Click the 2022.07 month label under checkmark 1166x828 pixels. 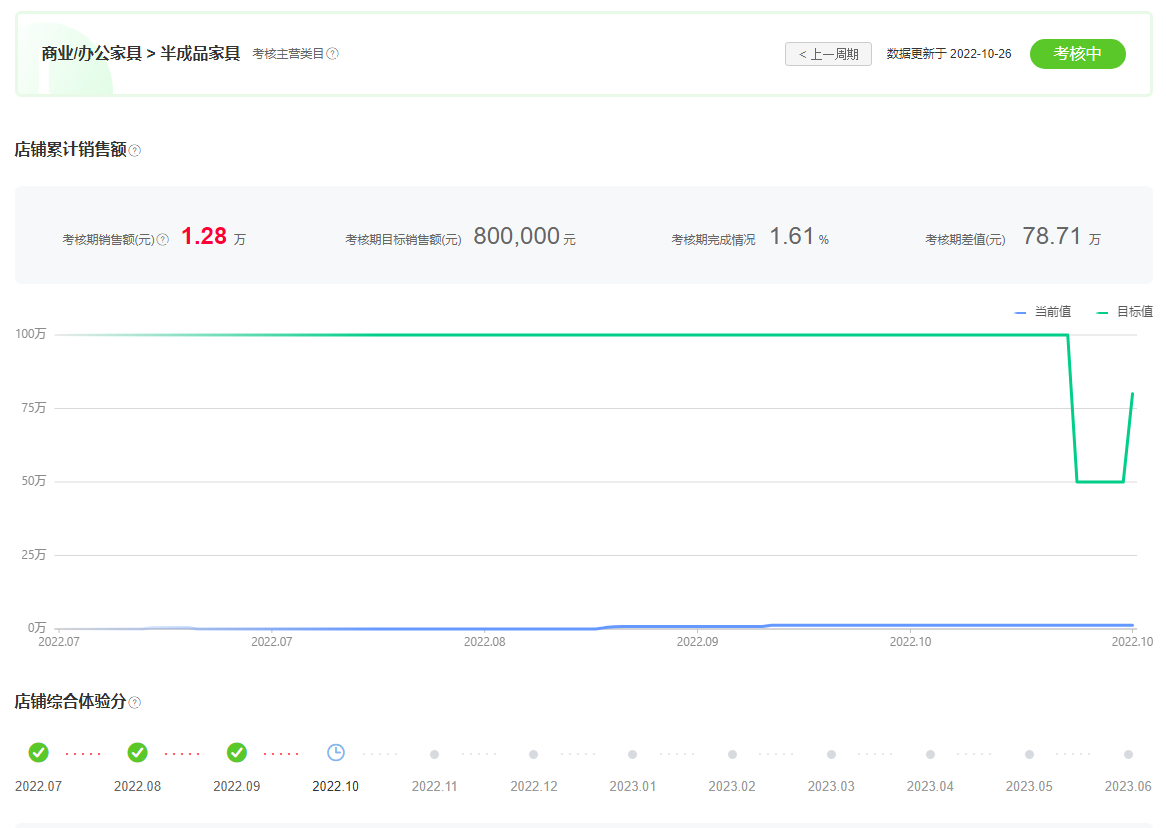(39, 786)
